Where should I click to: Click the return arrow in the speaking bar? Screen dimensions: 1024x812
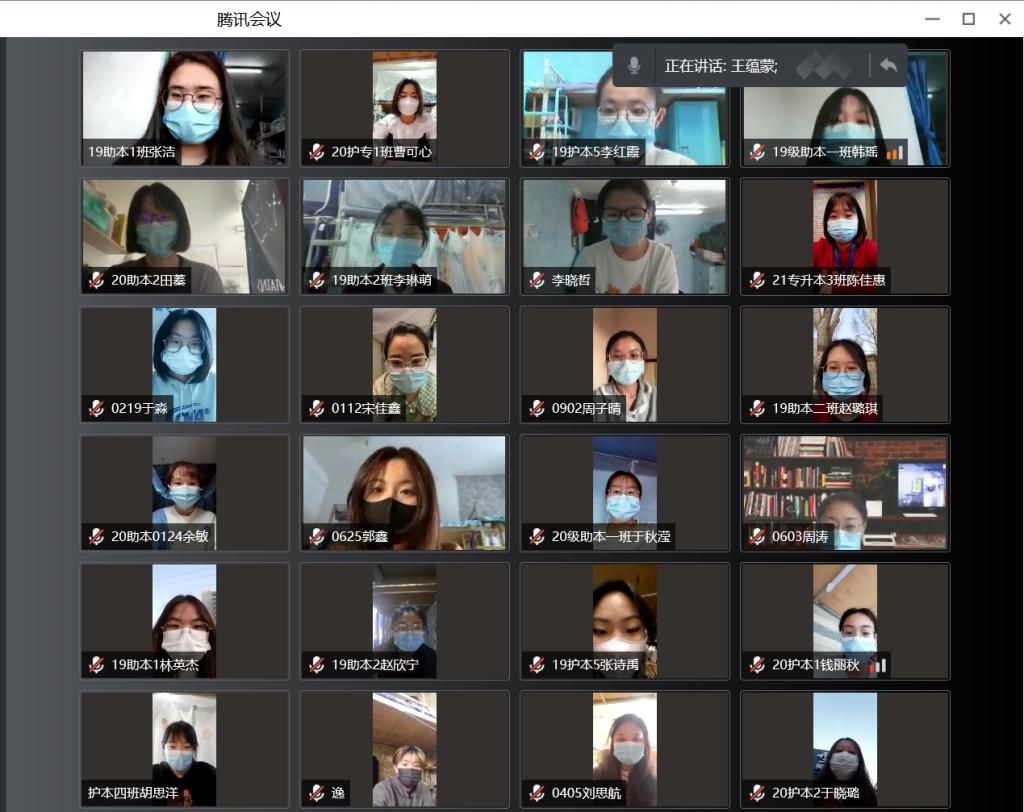[888, 66]
